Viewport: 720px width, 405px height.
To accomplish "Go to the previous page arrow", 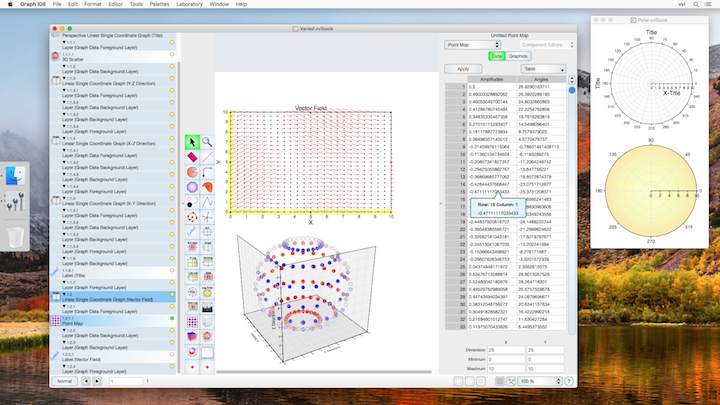I will pos(86,381).
